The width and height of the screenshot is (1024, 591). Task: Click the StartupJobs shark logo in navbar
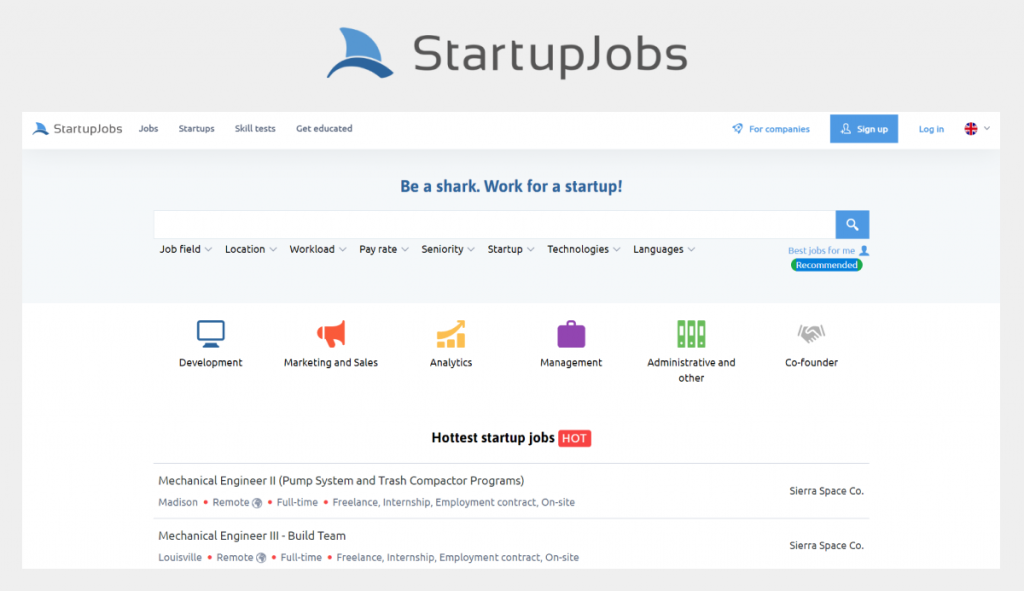[x=40, y=129]
